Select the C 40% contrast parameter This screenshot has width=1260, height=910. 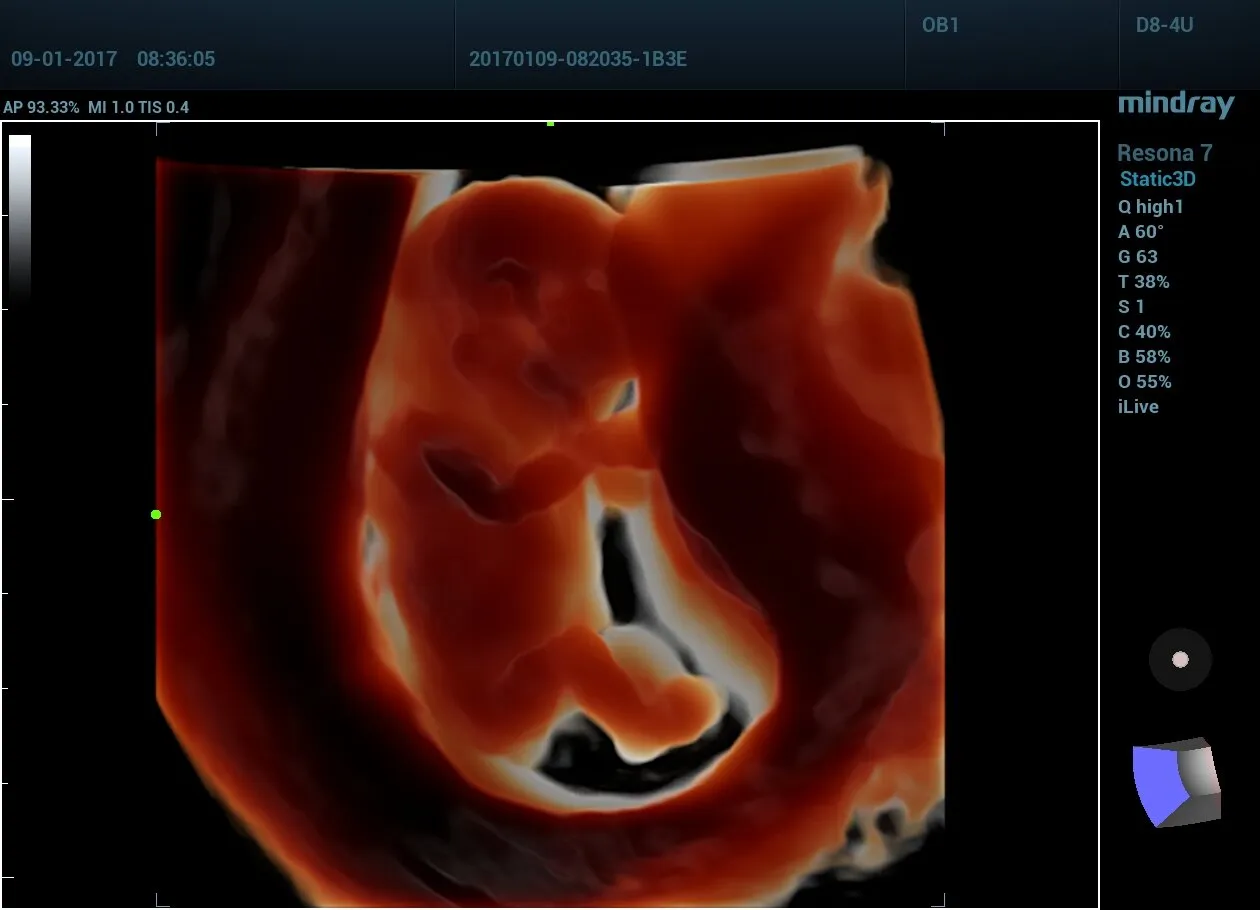[x=1144, y=332]
